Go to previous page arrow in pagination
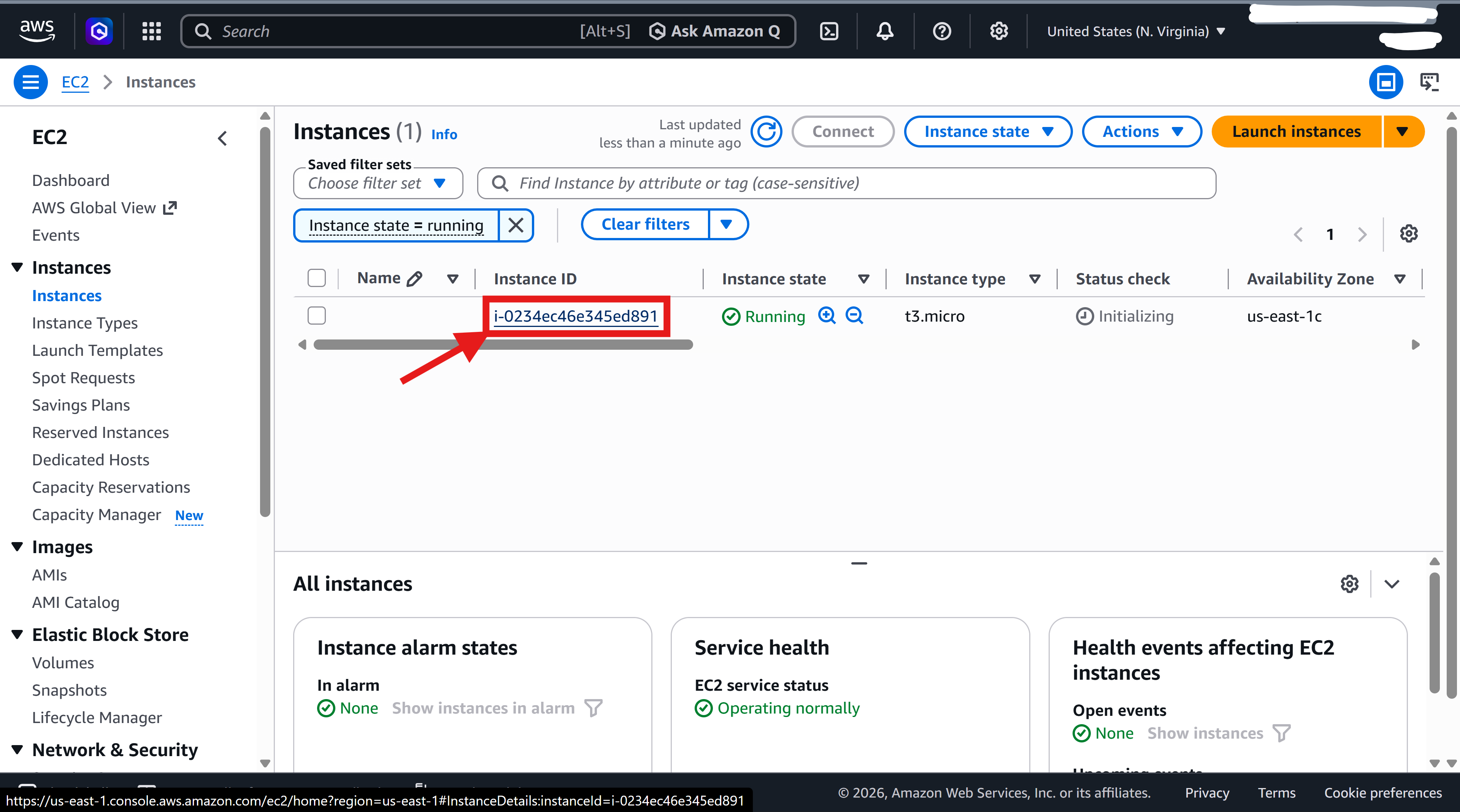Image resolution: width=1460 pixels, height=812 pixels. coord(1298,234)
